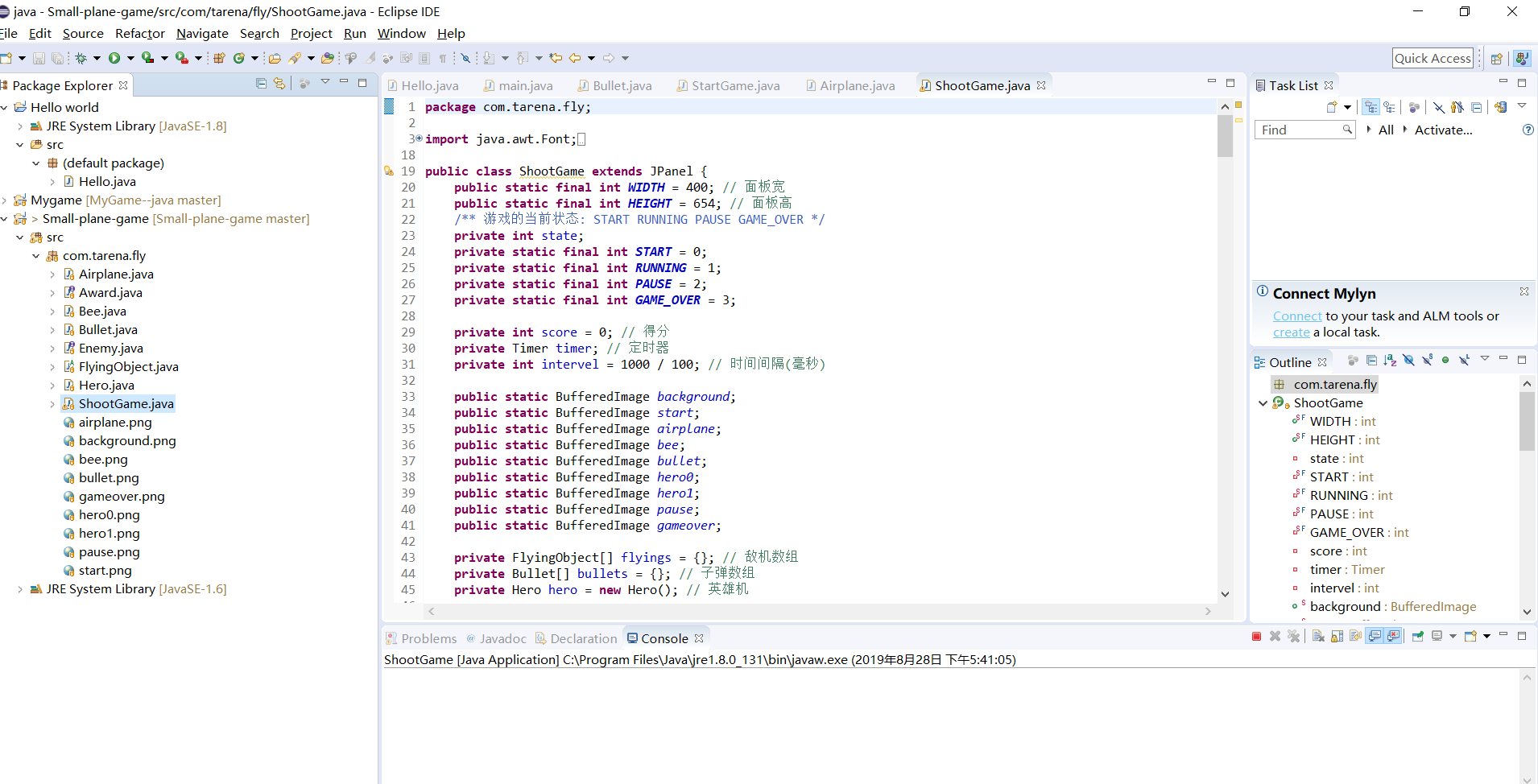Click the Connect link in Mylyn panel
The width and height of the screenshot is (1538, 784).
(x=1297, y=316)
